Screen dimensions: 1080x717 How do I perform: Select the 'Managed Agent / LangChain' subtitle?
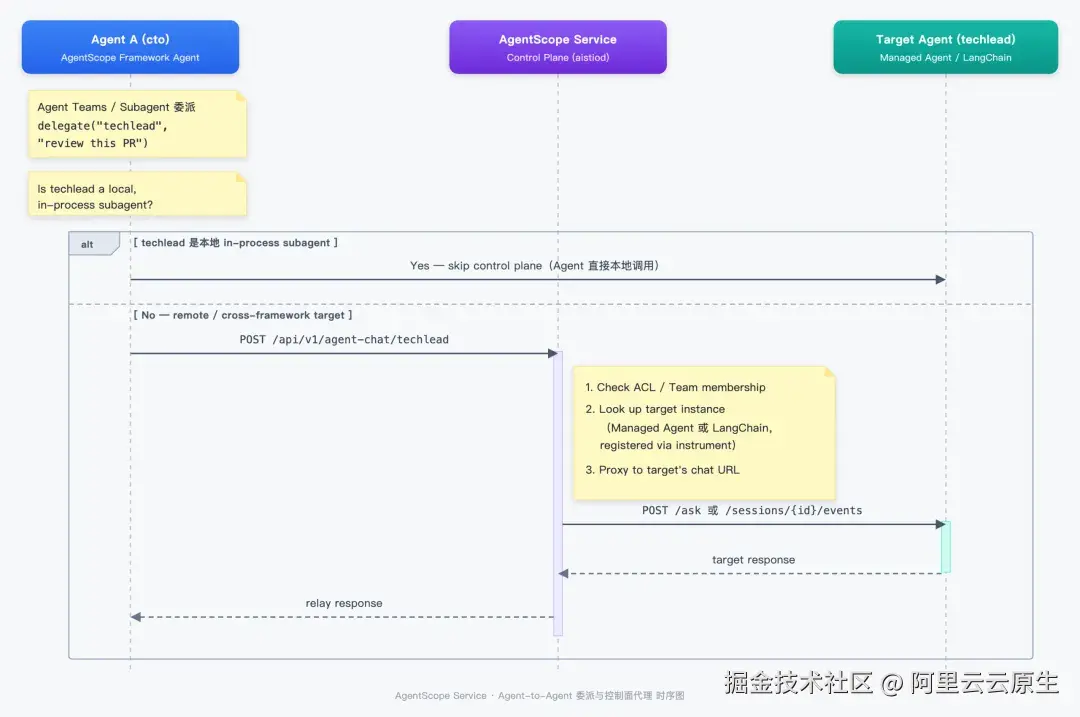tap(946, 58)
